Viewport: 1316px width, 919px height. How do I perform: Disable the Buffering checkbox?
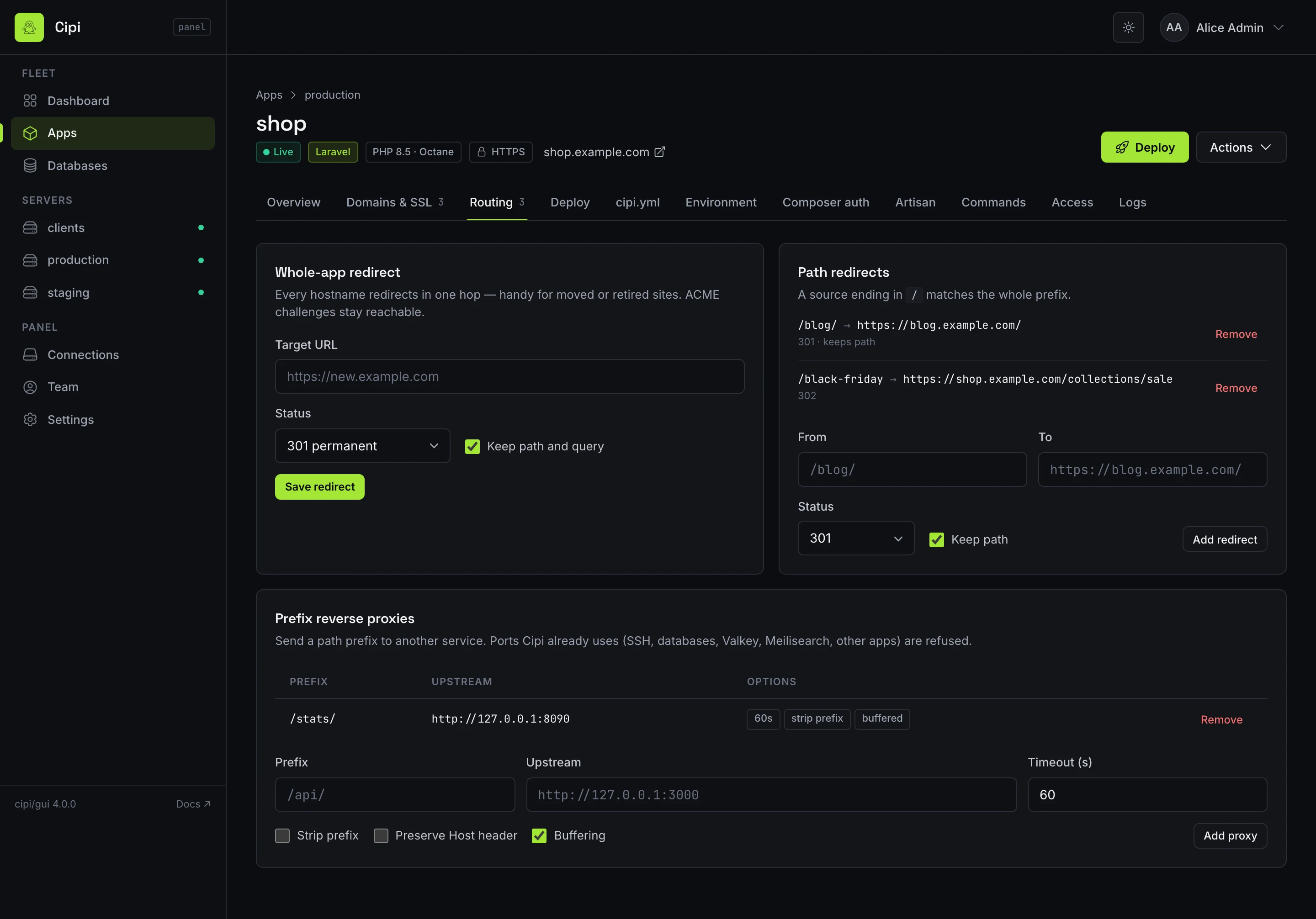pyautogui.click(x=539, y=836)
